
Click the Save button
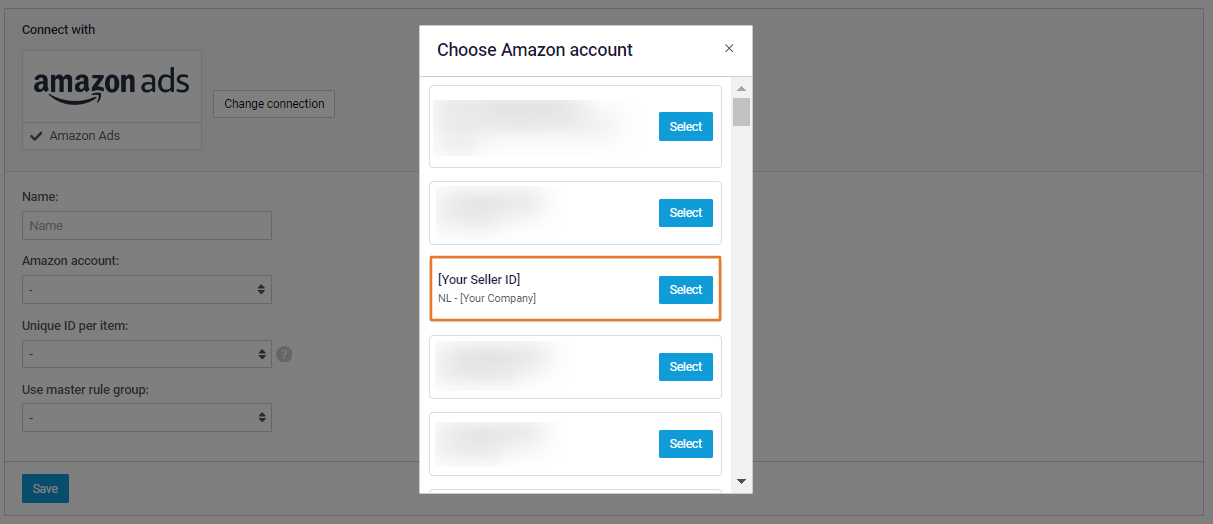point(45,489)
